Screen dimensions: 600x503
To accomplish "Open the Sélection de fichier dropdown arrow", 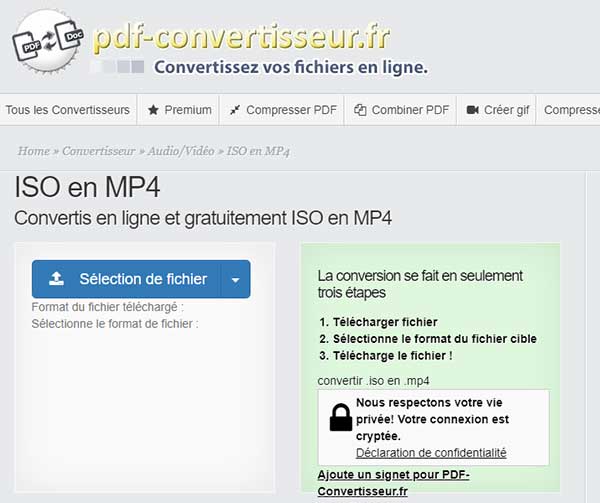I will click(236, 280).
